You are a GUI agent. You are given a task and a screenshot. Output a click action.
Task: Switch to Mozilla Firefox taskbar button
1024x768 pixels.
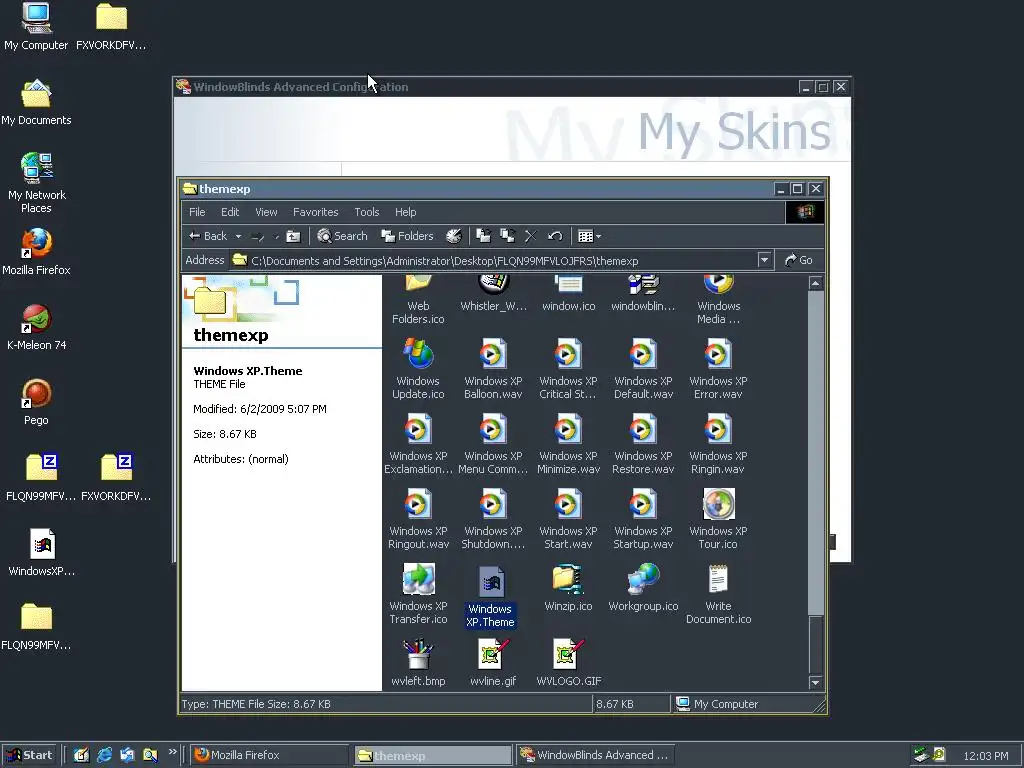(x=269, y=755)
